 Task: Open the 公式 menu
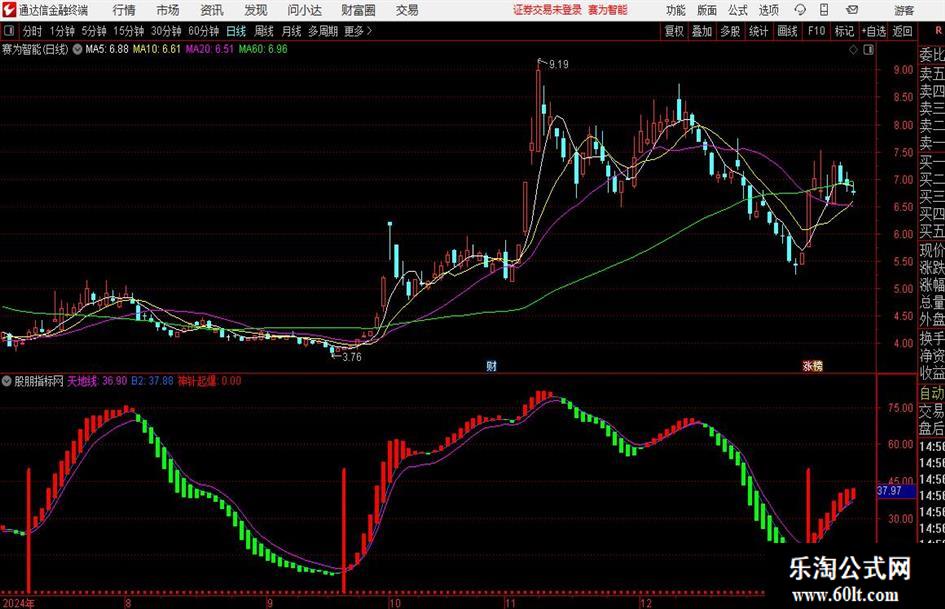[x=737, y=10]
